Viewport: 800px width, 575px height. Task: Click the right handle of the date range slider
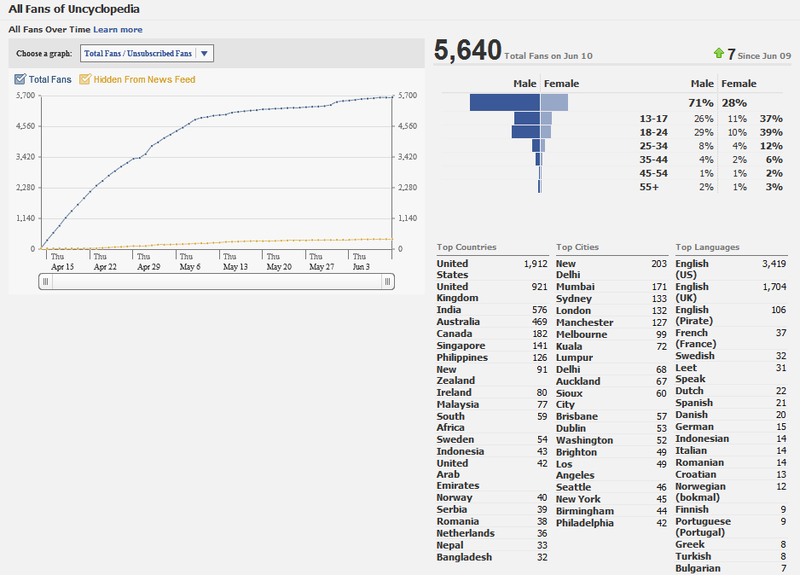click(387, 283)
